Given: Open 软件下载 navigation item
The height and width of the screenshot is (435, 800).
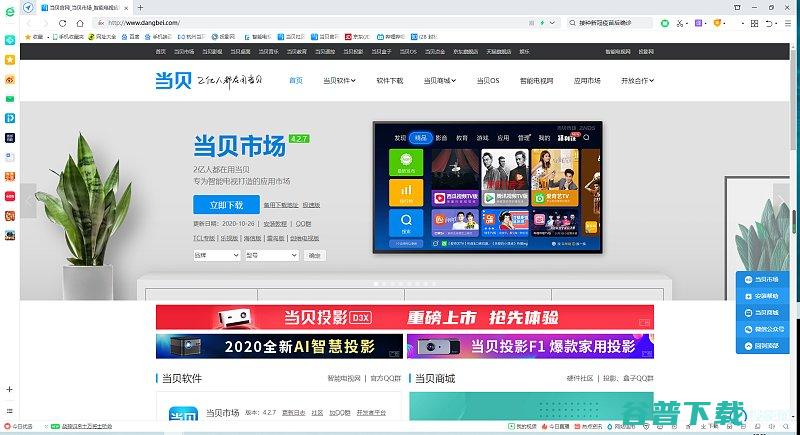Looking at the screenshot, I should (x=390, y=81).
